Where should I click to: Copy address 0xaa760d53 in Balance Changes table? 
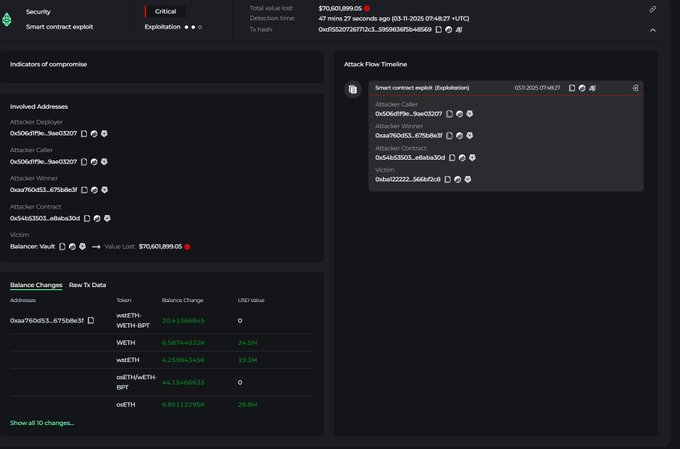[x=91, y=321]
